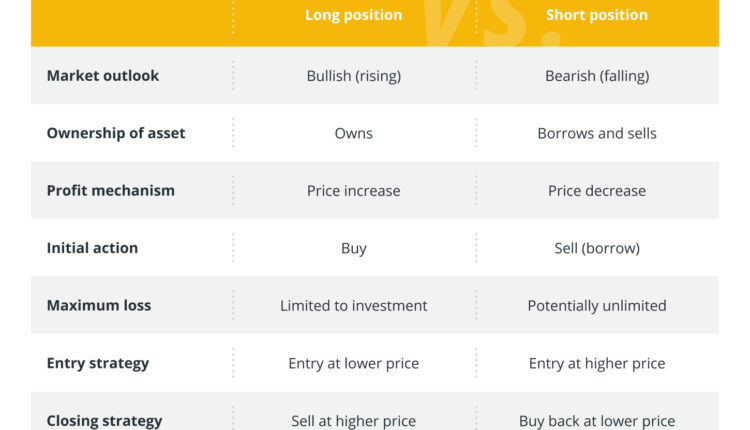Viewport: 750px width, 430px height.
Task: Click the Entry at higher price cell
Action: click(597, 363)
